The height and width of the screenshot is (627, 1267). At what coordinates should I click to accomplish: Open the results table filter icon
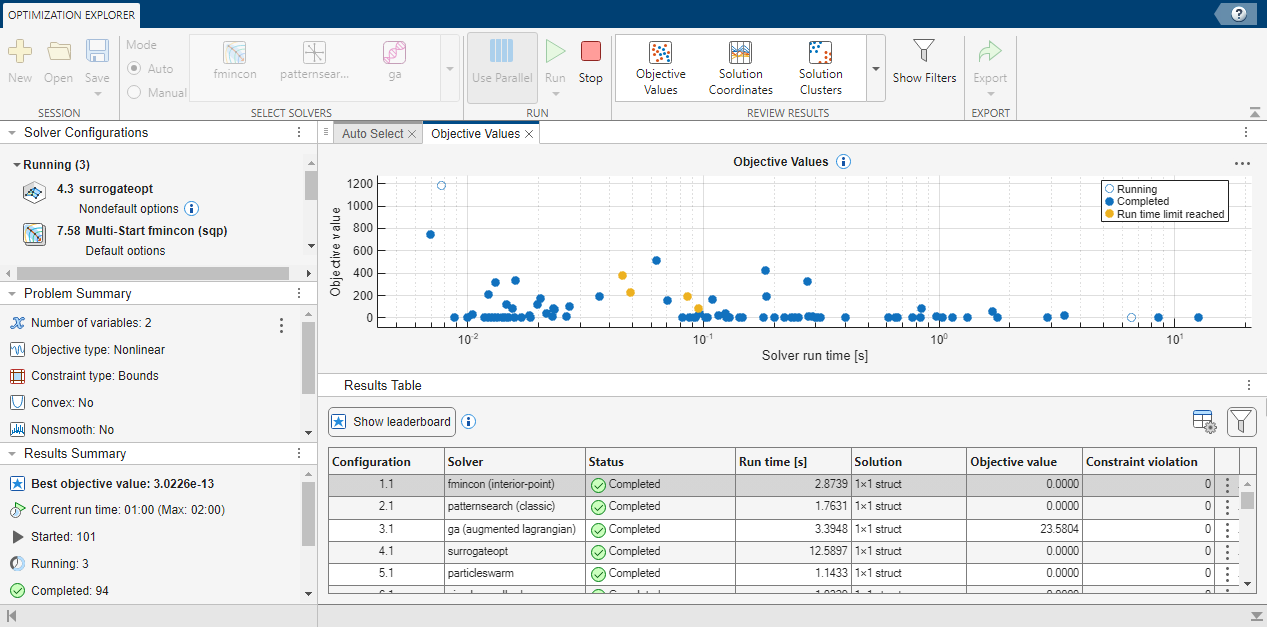click(x=1241, y=421)
